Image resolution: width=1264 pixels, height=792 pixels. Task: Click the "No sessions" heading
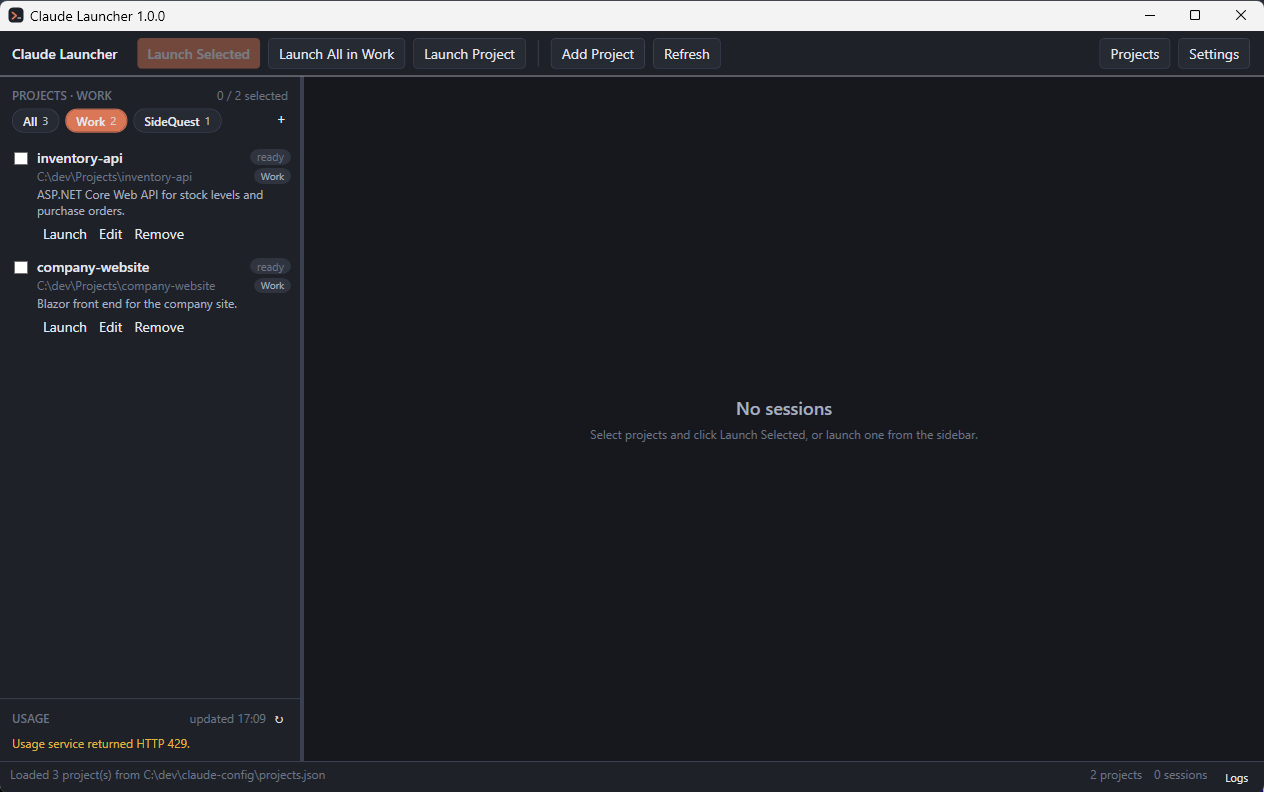pyautogui.click(x=784, y=409)
